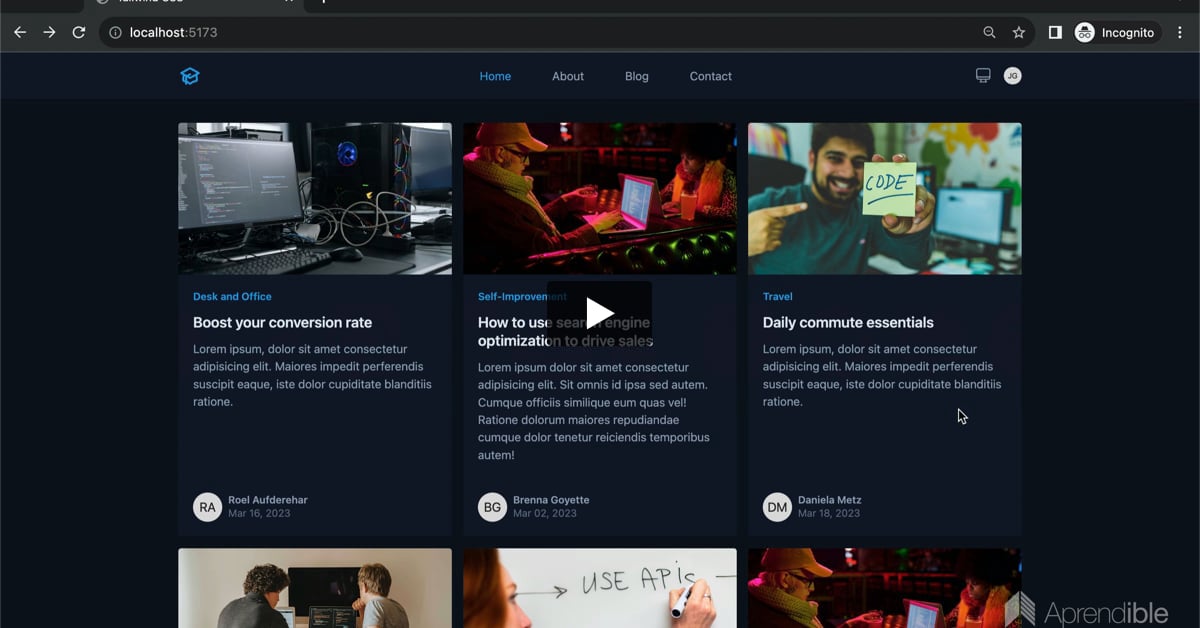Open the About nav link

tap(568, 76)
